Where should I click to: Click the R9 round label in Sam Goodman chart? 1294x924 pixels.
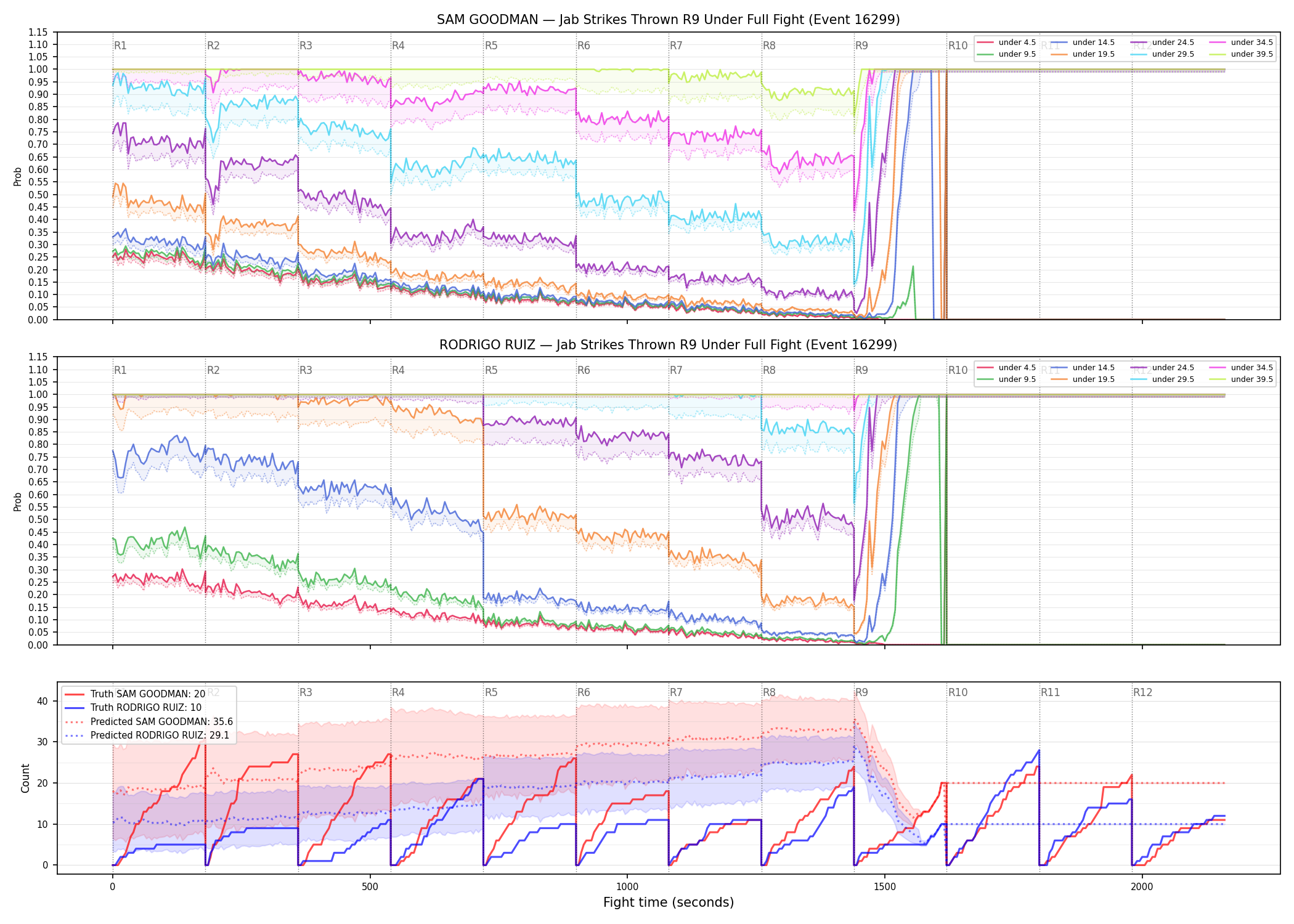coord(861,46)
